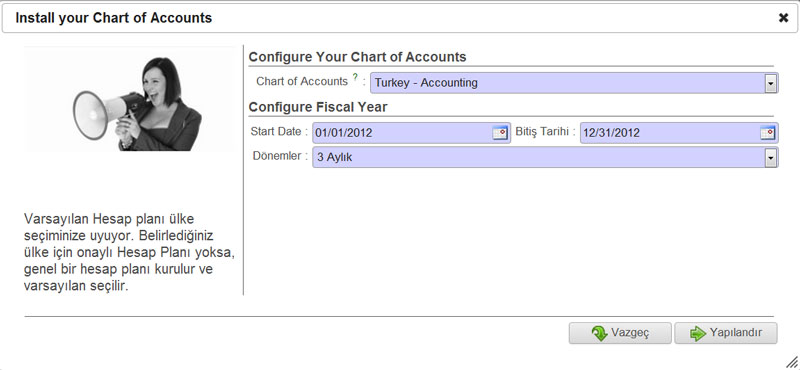800x370 pixels.
Task: Focus the end date field 12/31/2012
Action: point(679,133)
